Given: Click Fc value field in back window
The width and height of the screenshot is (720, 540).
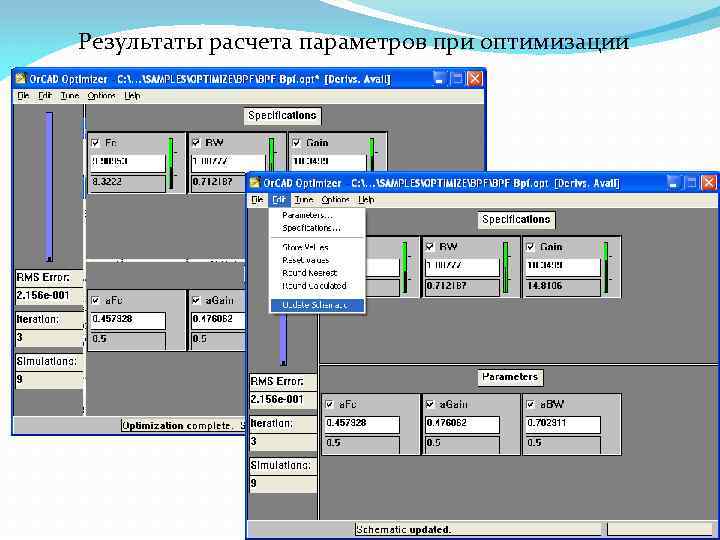Looking at the screenshot, I should [x=128, y=163].
